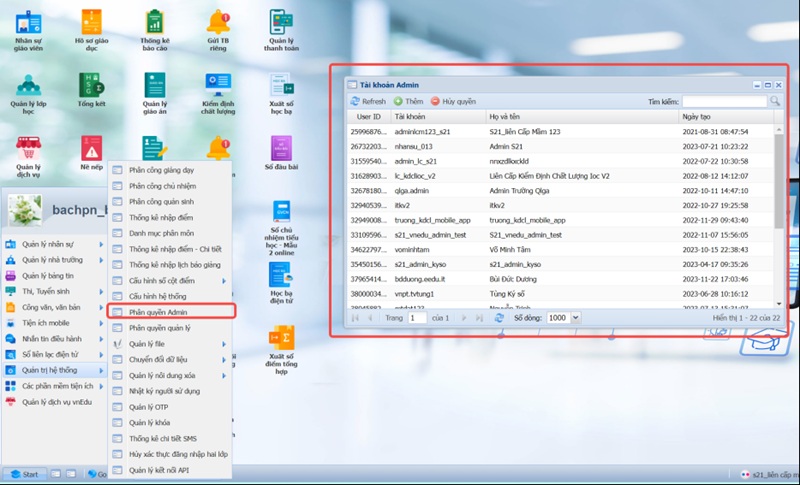The width and height of the screenshot is (800, 485).
Task: Open Gửi TB riêng bell icon
Action: pyautogui.click(x=218, y=30)
